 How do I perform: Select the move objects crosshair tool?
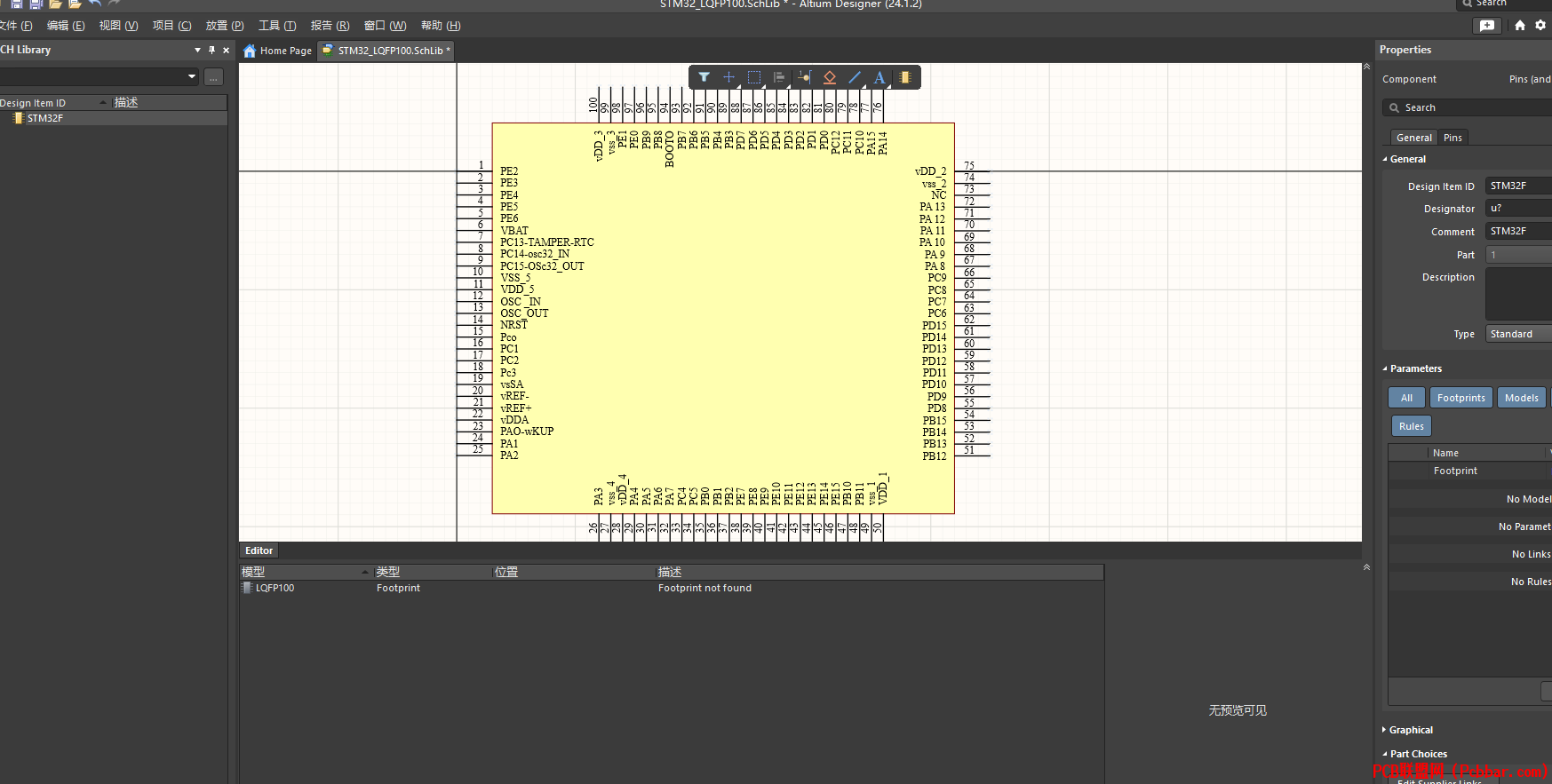tap(728, 77)
